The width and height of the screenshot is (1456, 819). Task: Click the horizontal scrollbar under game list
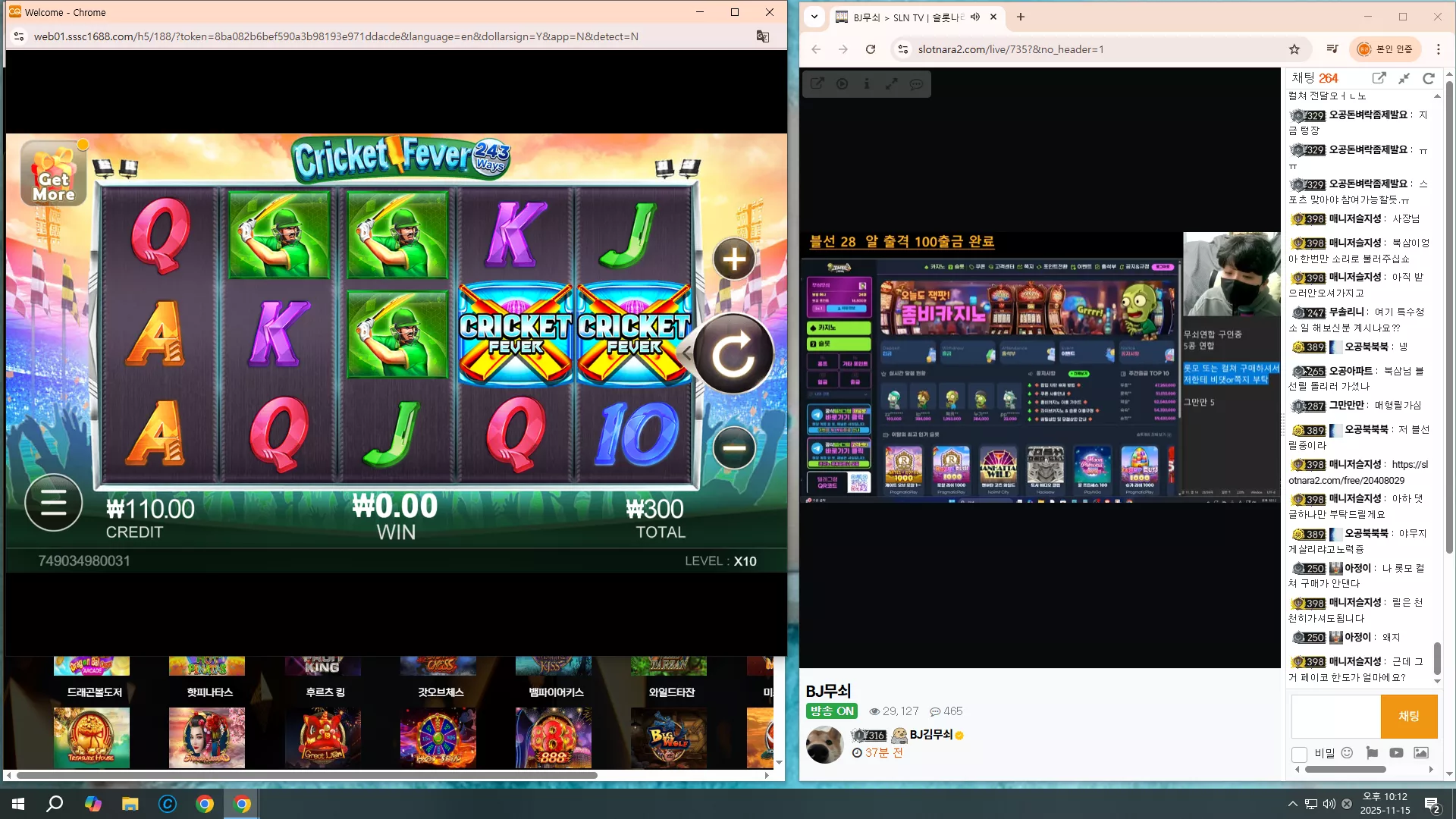coord(306,775)
